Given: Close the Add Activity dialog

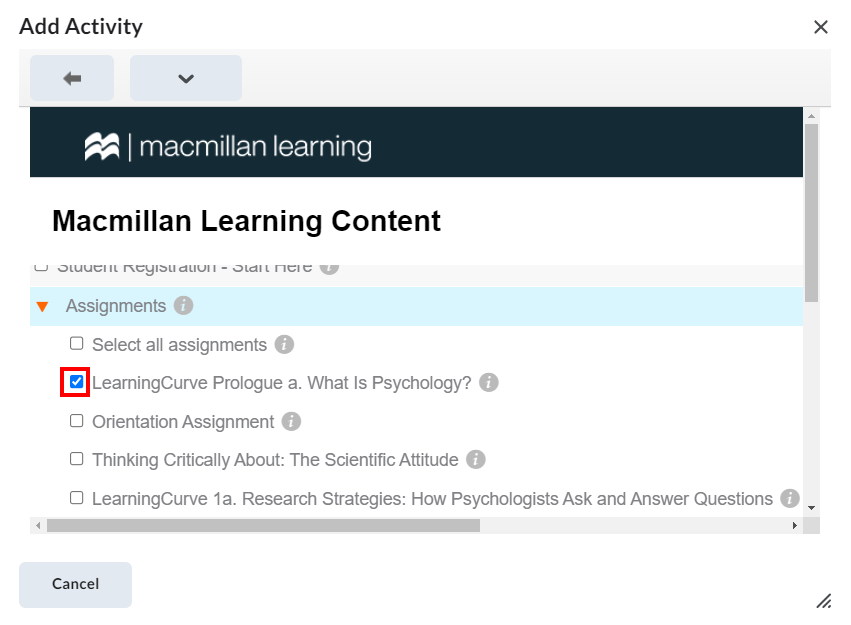Looking at the screenshot, I should [x=821, y=27].
